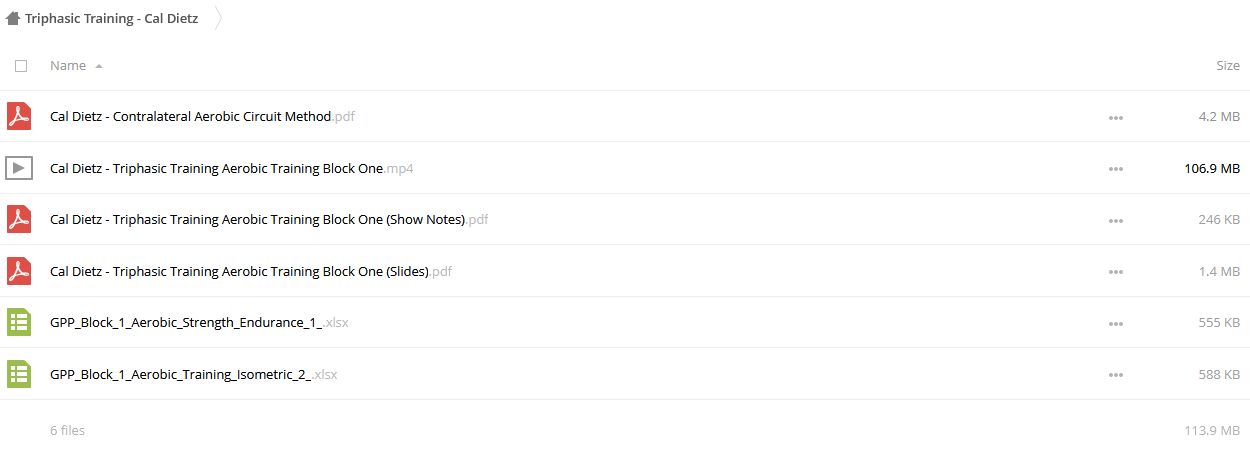
Task: Open more options for Show Notes pdf
Action: tap(1116, 220)
